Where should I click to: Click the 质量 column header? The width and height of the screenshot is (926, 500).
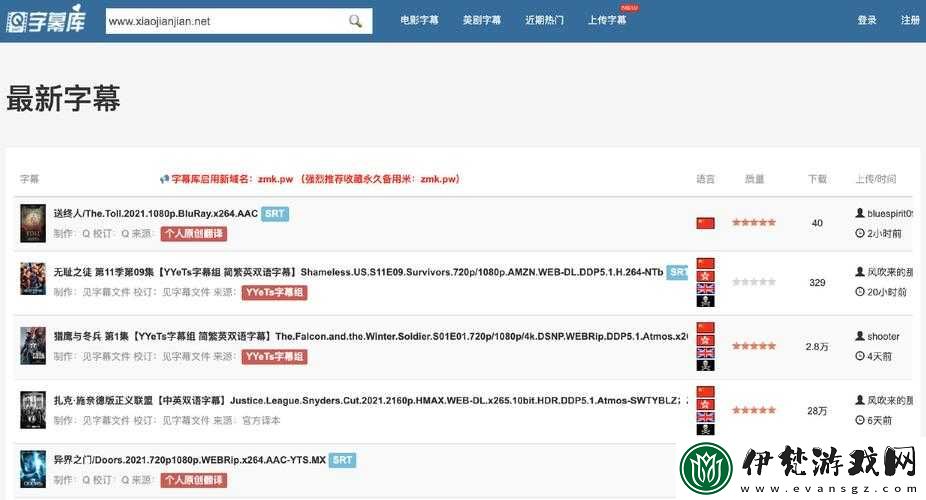click(x=754, y=179)
